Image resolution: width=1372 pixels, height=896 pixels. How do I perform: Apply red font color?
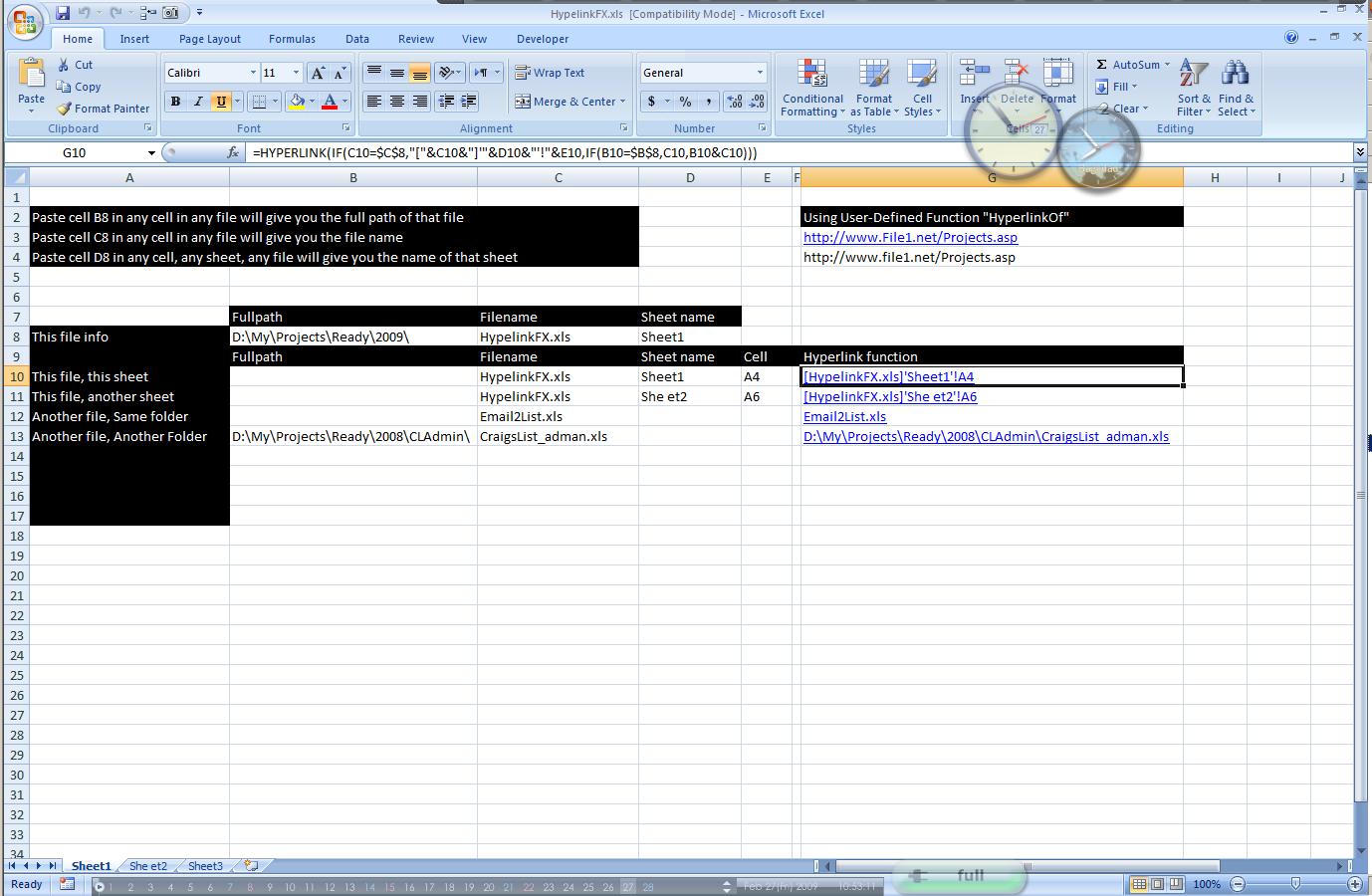point(330,102)
